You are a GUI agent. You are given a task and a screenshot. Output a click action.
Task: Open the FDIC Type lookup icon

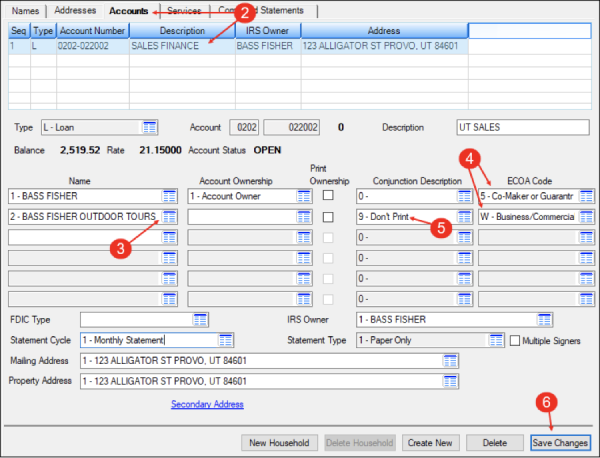(200, 319)
